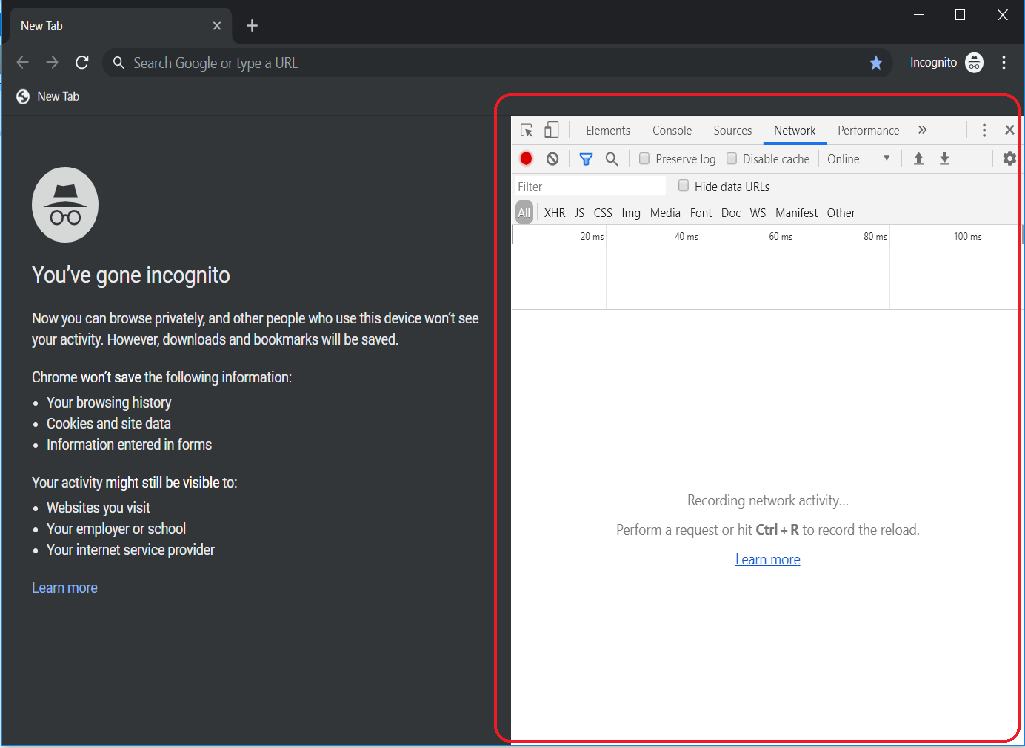Export HAR file with the download arrow
This screenshot has width=1025, height=748.
(x=945, y=158)
